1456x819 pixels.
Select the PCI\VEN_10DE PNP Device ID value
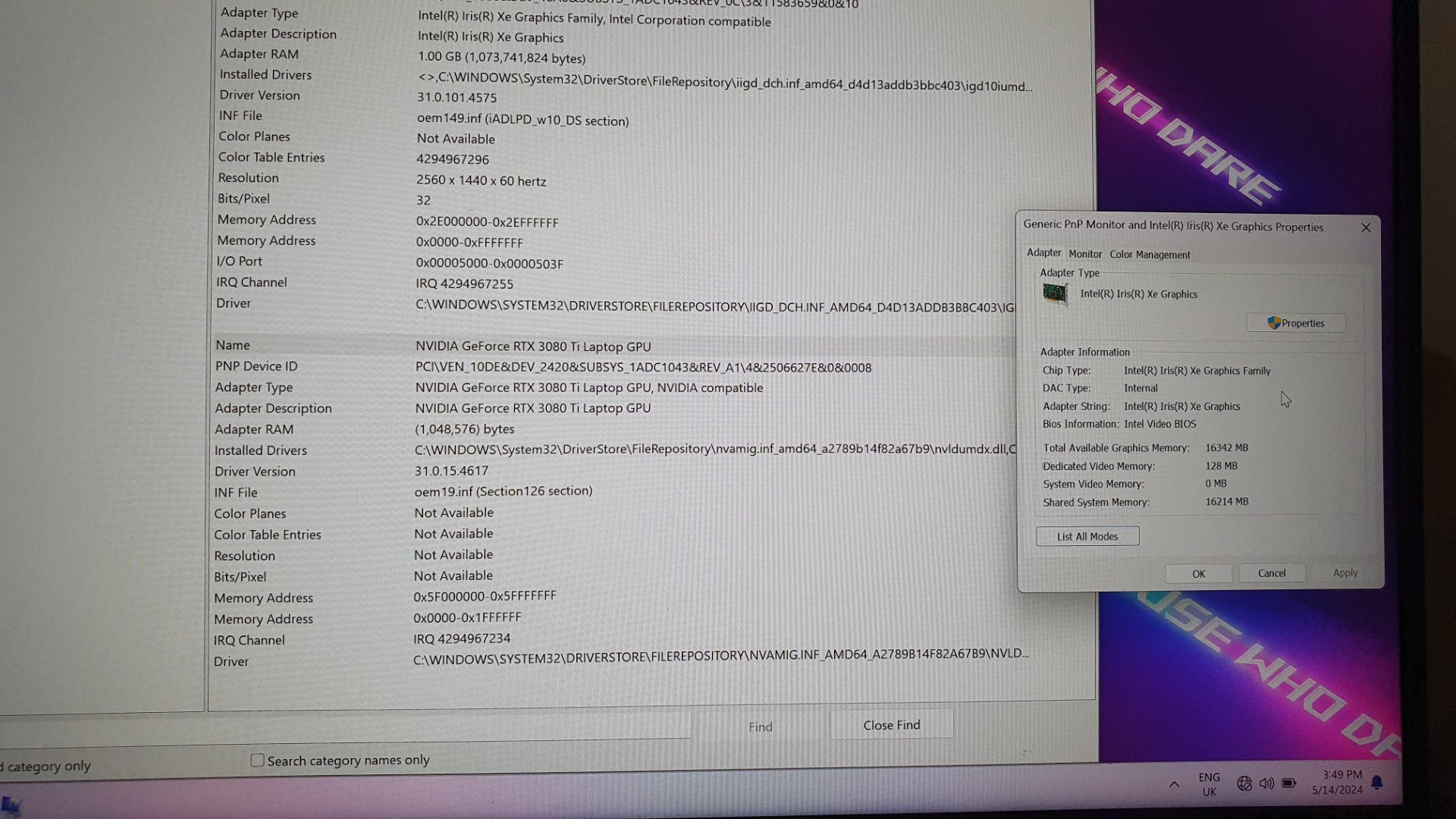643,368
